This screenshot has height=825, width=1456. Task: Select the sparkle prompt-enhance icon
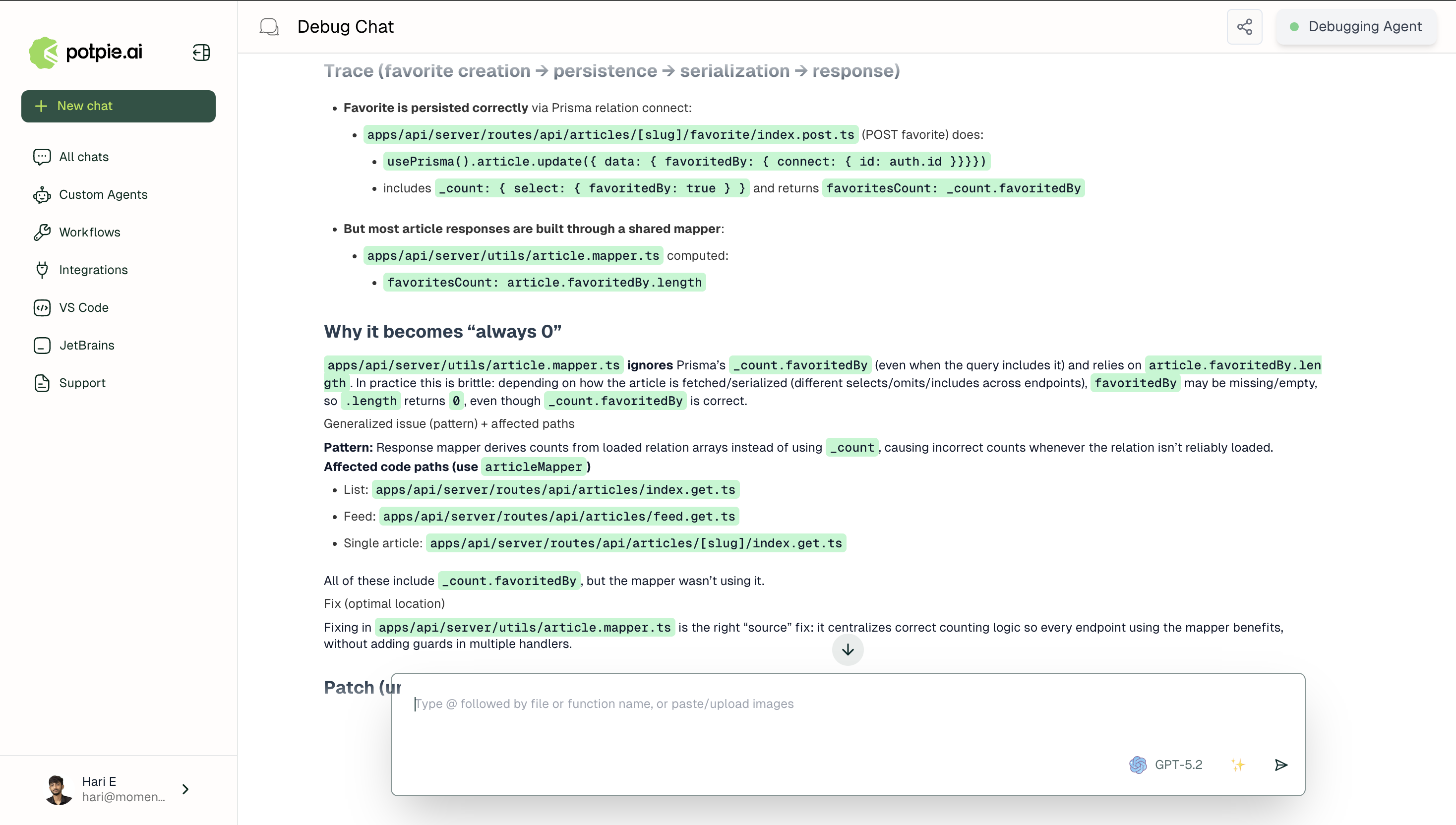click(1239, 765)
